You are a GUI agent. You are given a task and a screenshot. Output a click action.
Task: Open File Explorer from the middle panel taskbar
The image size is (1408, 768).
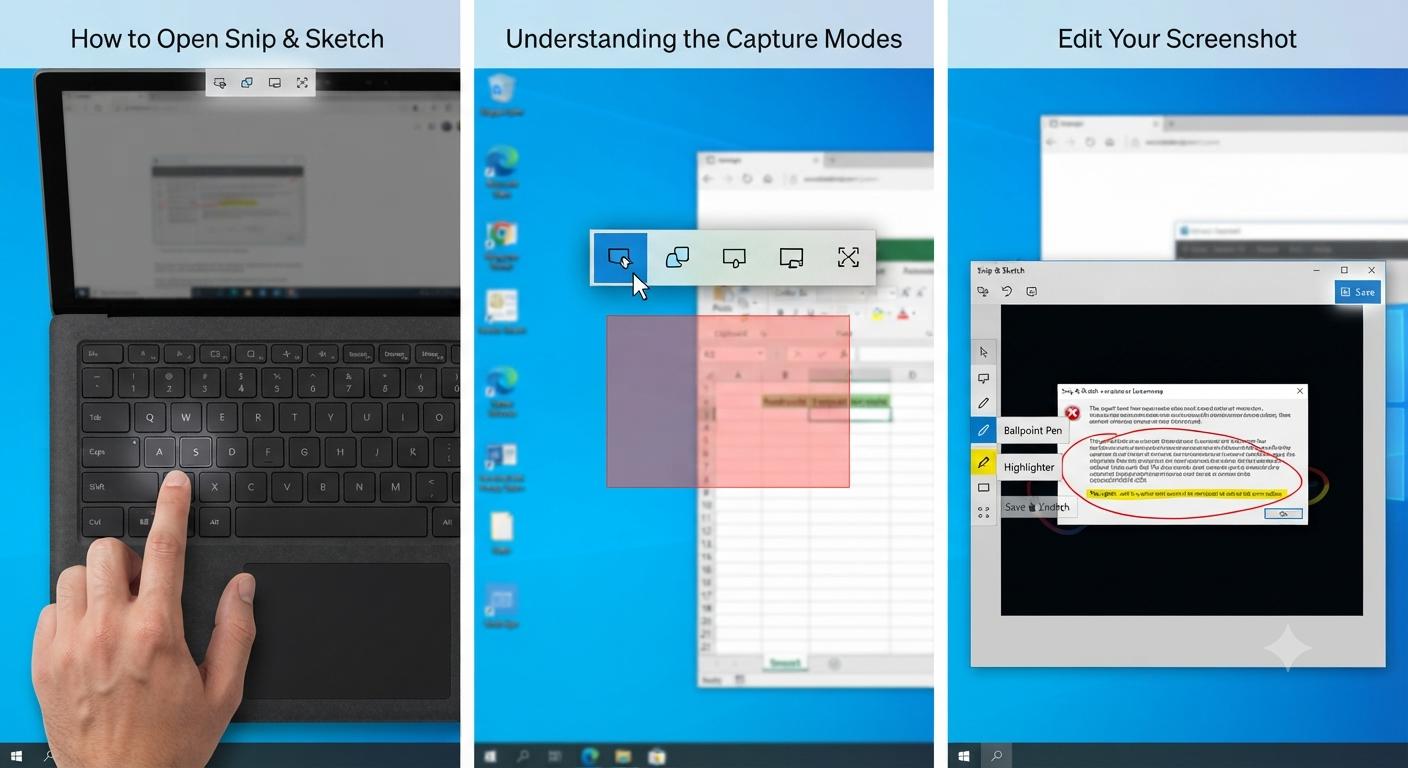(x=622, y=756)
